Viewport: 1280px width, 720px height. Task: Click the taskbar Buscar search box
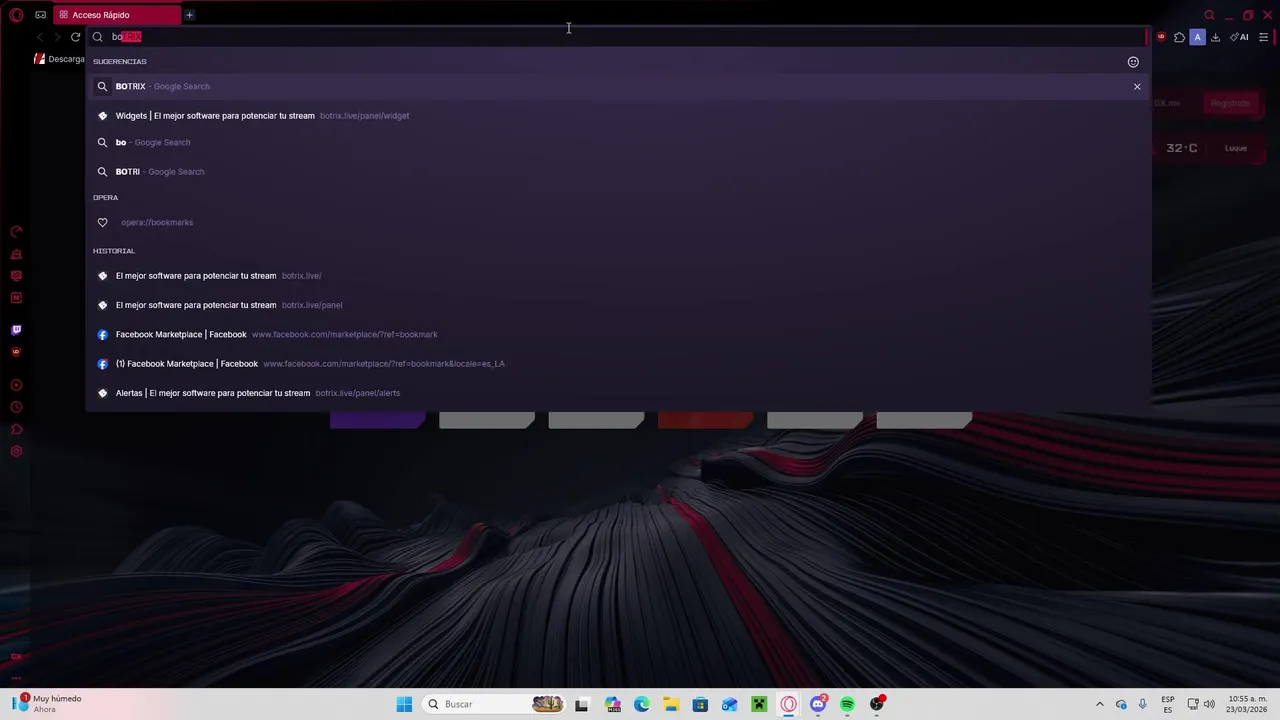(493, 704)
